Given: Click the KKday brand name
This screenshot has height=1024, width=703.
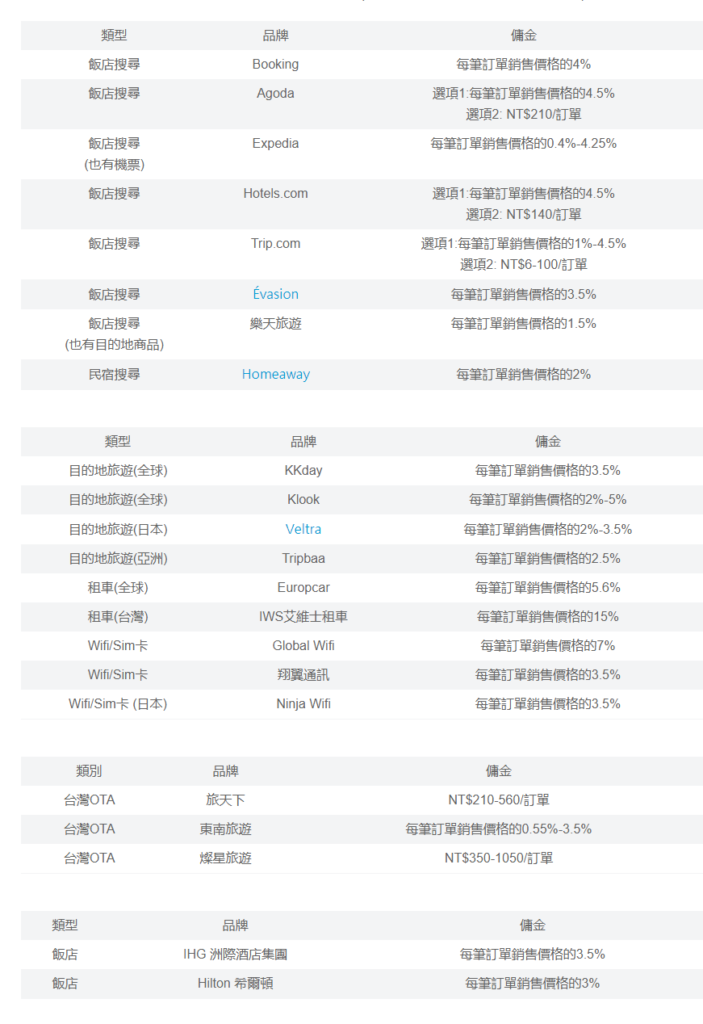Looking at the screenshot, I should click(303, 470).
